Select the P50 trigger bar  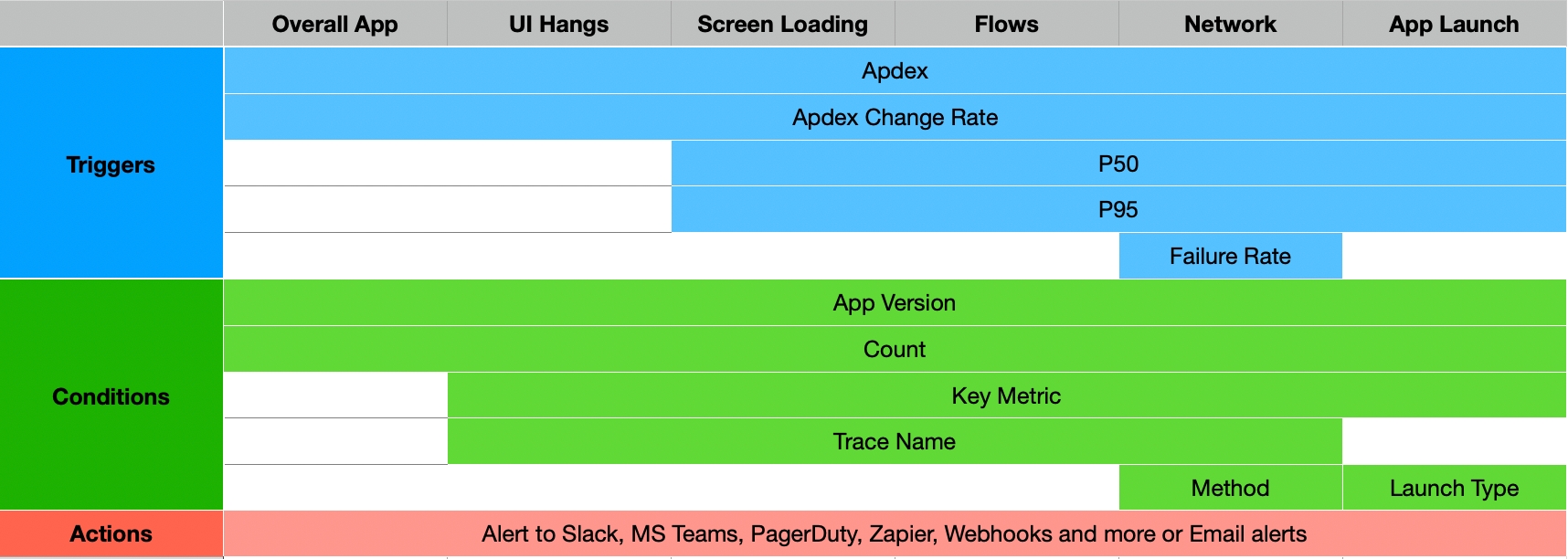[x=1118, y=164]
